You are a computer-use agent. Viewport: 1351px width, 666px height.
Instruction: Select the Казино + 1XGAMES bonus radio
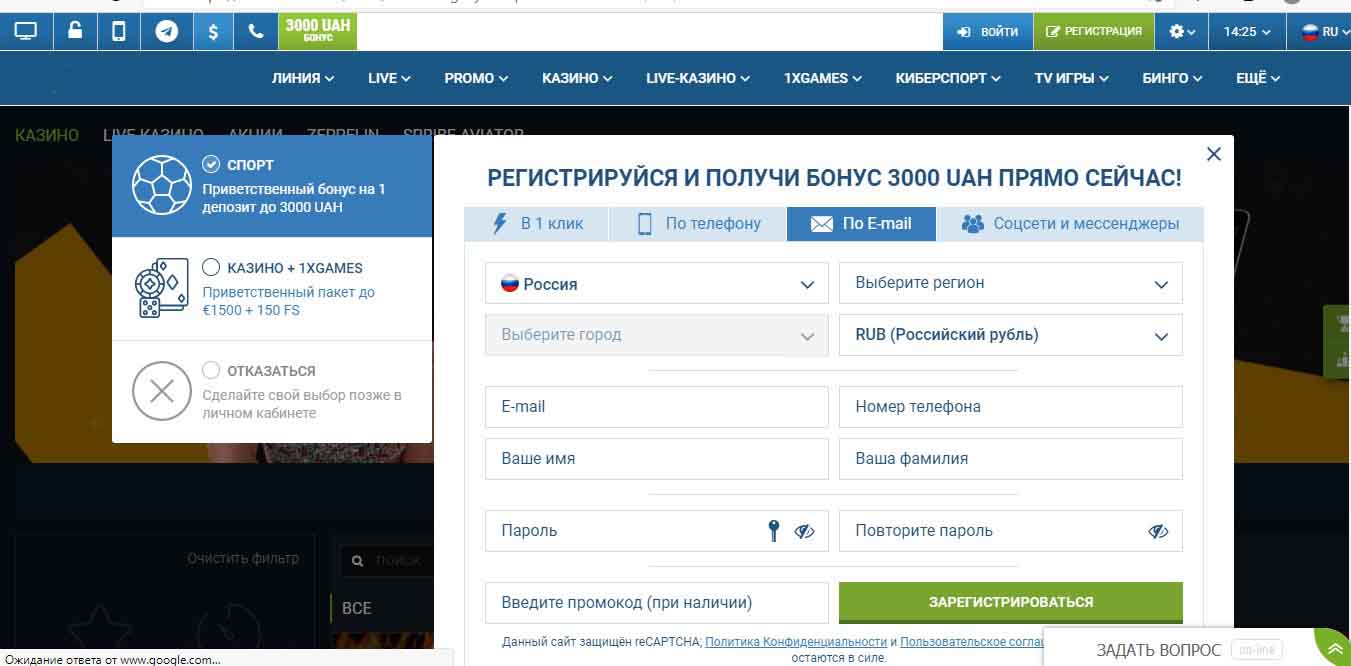click(x=211, y=267)
